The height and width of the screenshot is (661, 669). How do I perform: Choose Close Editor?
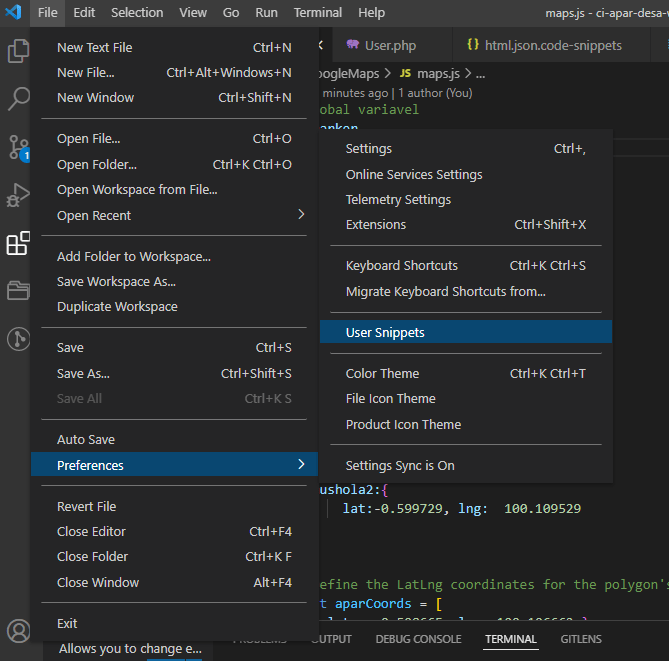pyautogui.click(x=174, y=532)
